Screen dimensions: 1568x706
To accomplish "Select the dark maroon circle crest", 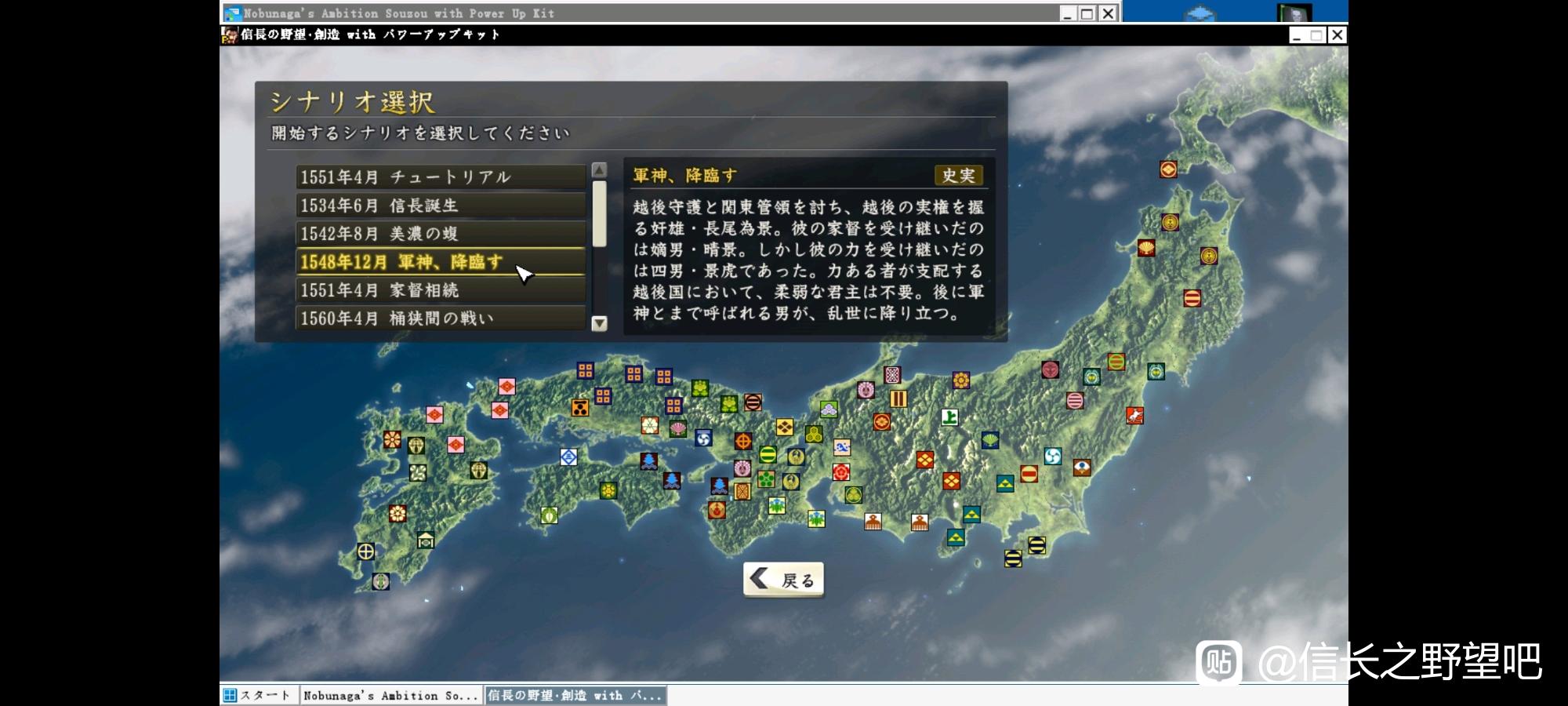I will [1051, 369].
